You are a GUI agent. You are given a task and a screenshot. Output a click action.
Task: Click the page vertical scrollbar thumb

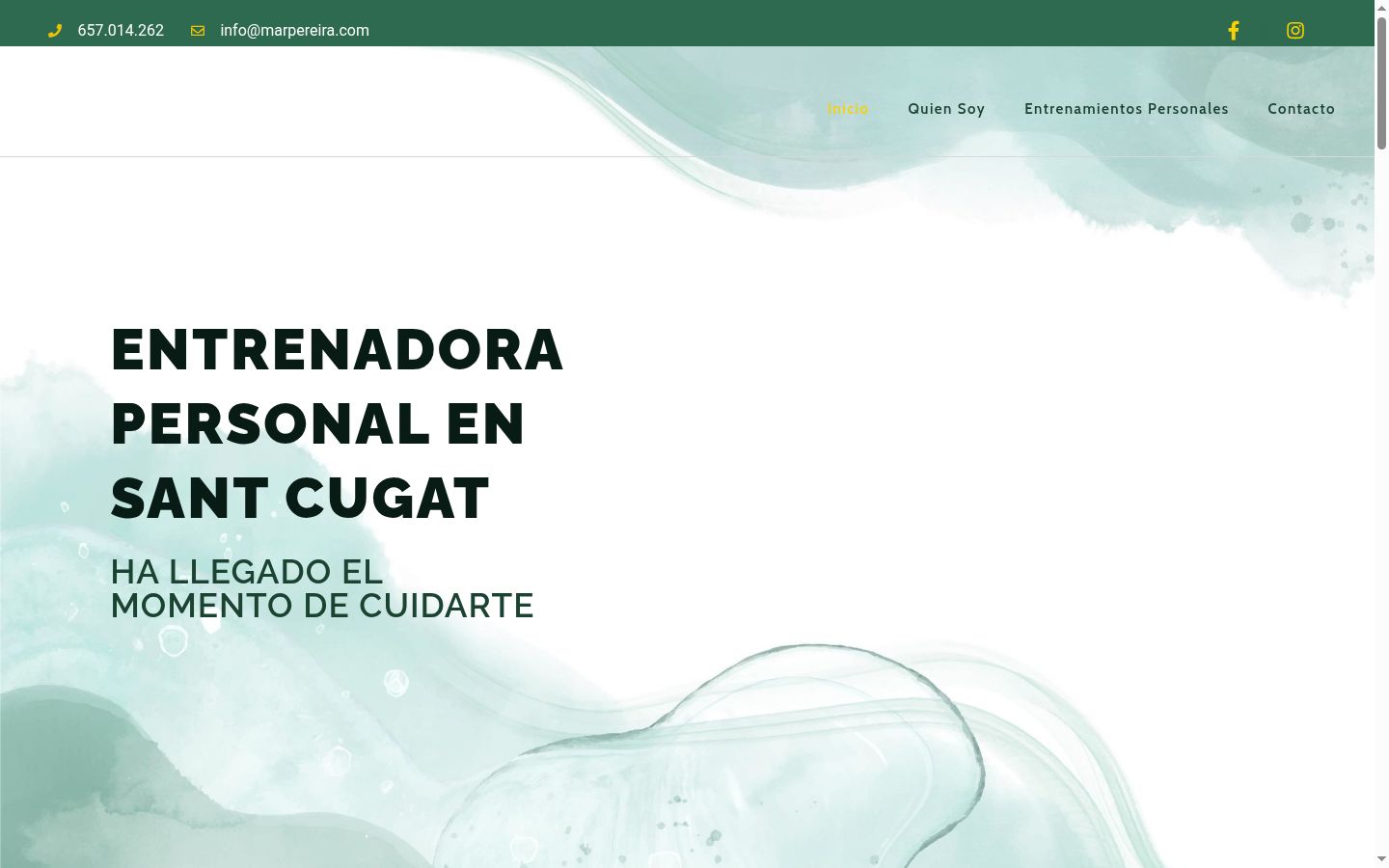coord(1381,82)
